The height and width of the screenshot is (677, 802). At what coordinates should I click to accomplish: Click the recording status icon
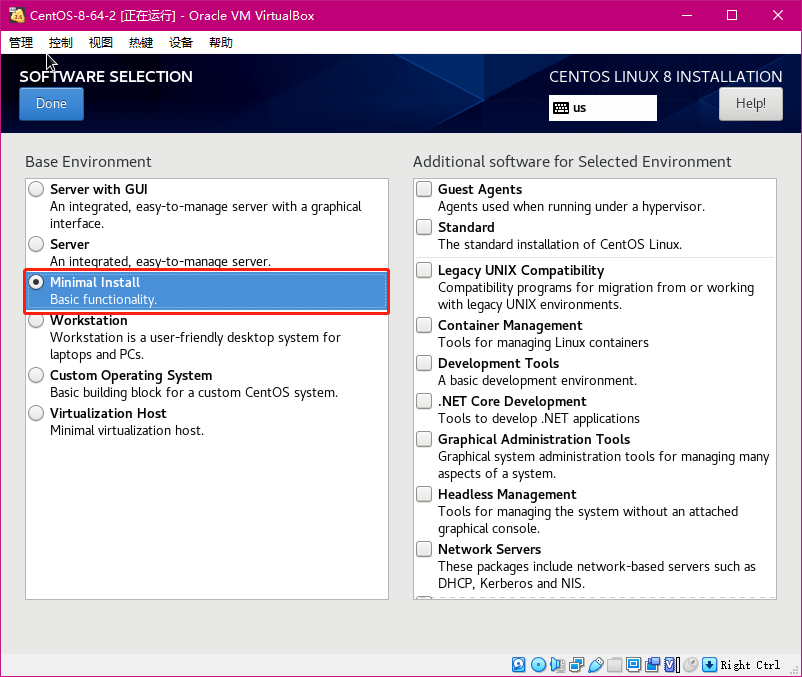[x=653, y=665]
